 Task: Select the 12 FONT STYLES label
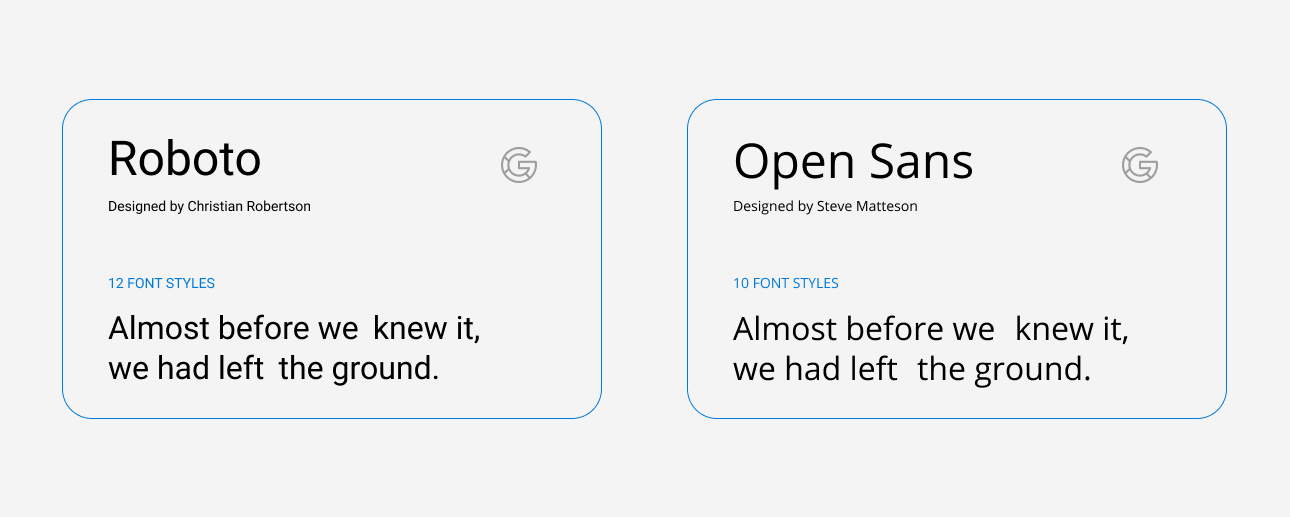pyautogui.click(x=161, y=283)
